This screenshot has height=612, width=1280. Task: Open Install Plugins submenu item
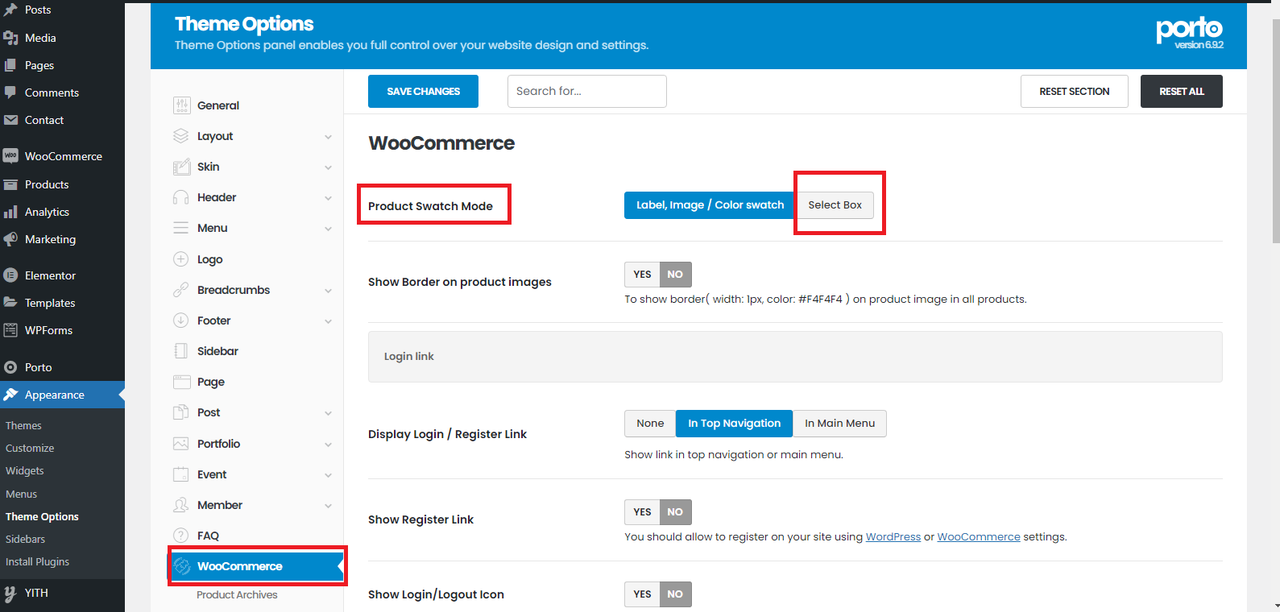tap(37, 562)
